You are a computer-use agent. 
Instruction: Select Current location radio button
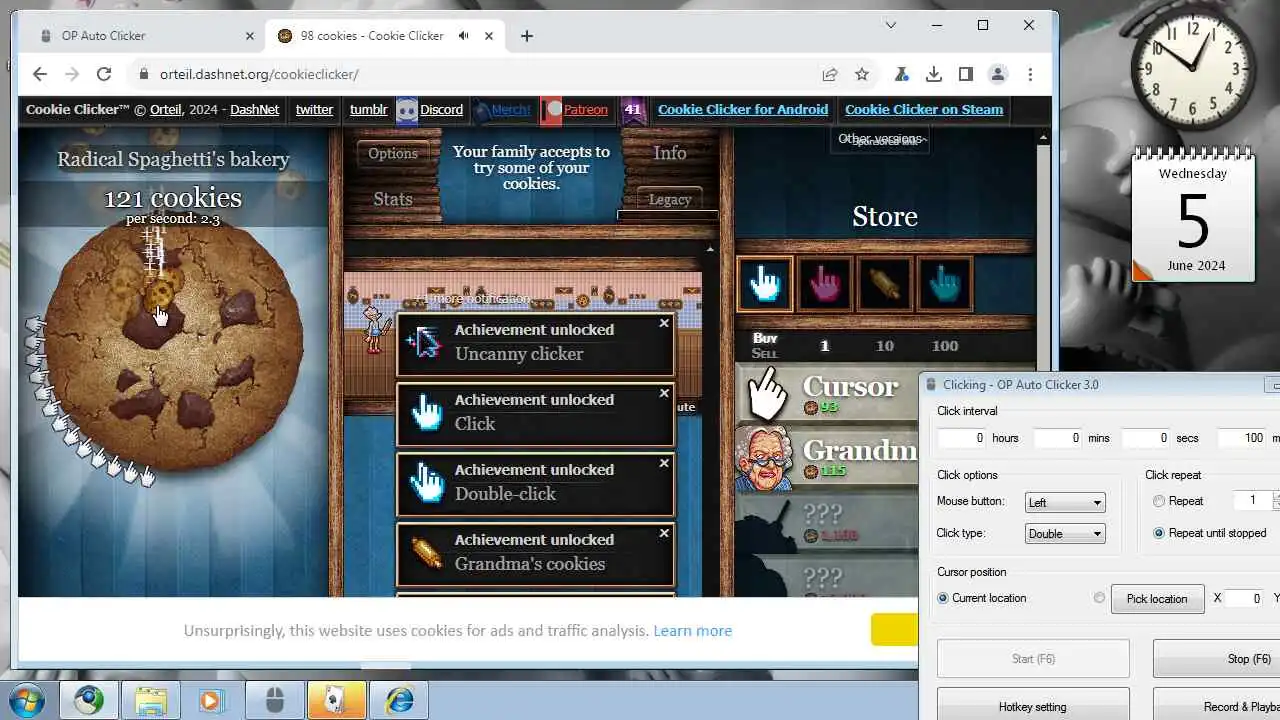943,598
